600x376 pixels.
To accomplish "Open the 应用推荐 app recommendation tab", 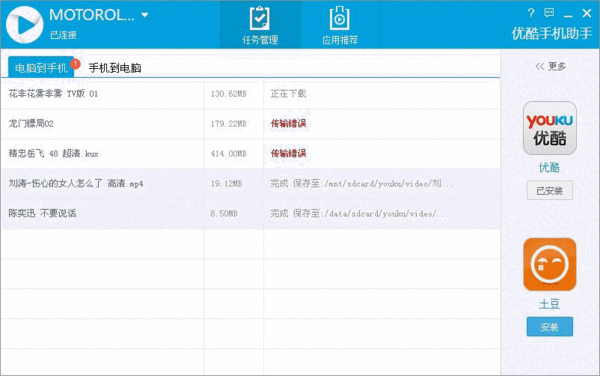I will (340, 25).
